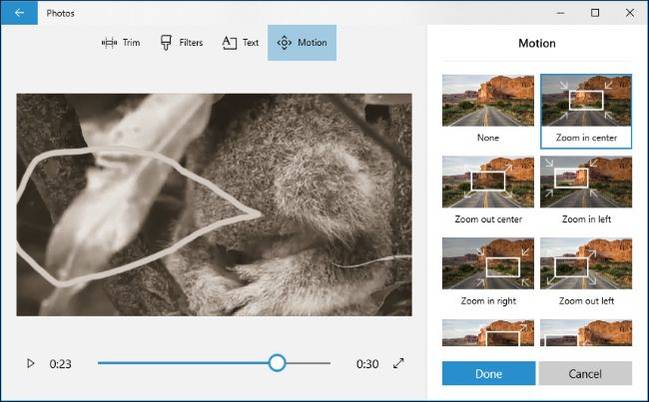The image size is (649, 402).
Task: Click the koala video preview
Action: coord(214,205)
